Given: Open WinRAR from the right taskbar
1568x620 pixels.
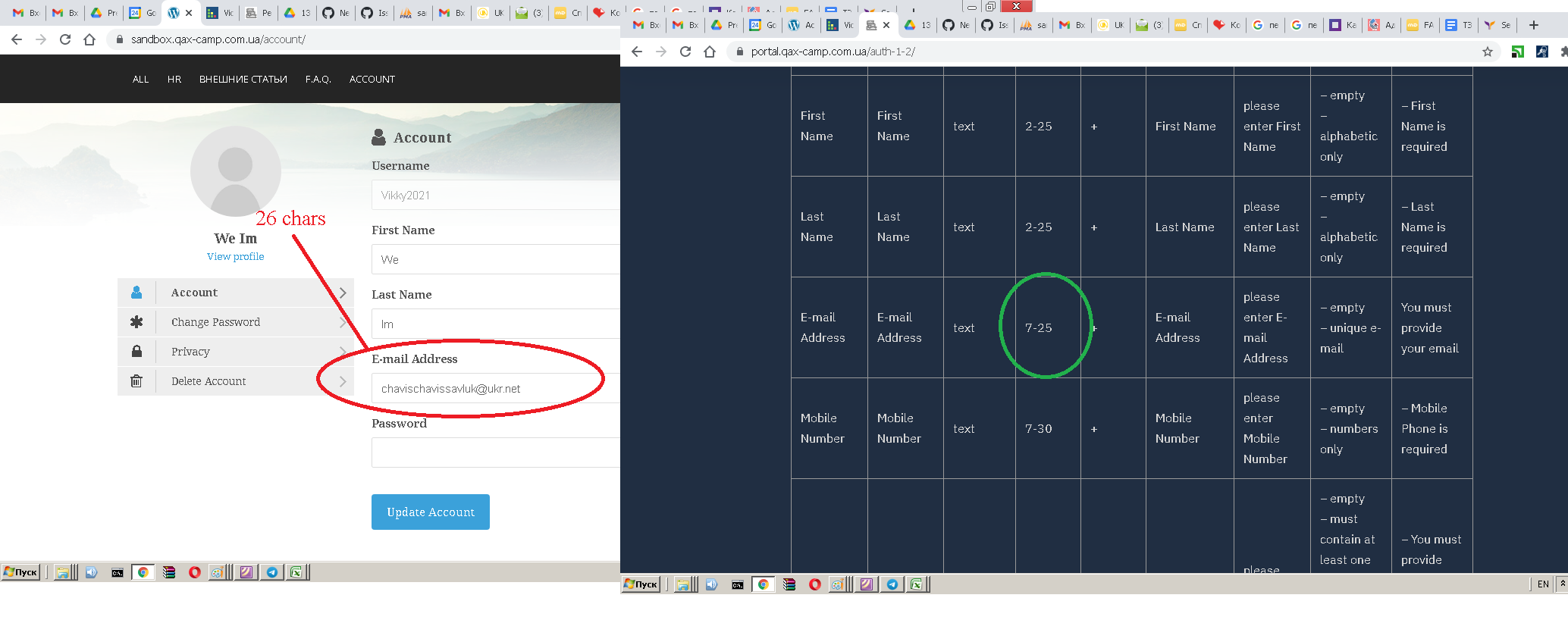Looking at the screenshot, I should click(789, 584).
